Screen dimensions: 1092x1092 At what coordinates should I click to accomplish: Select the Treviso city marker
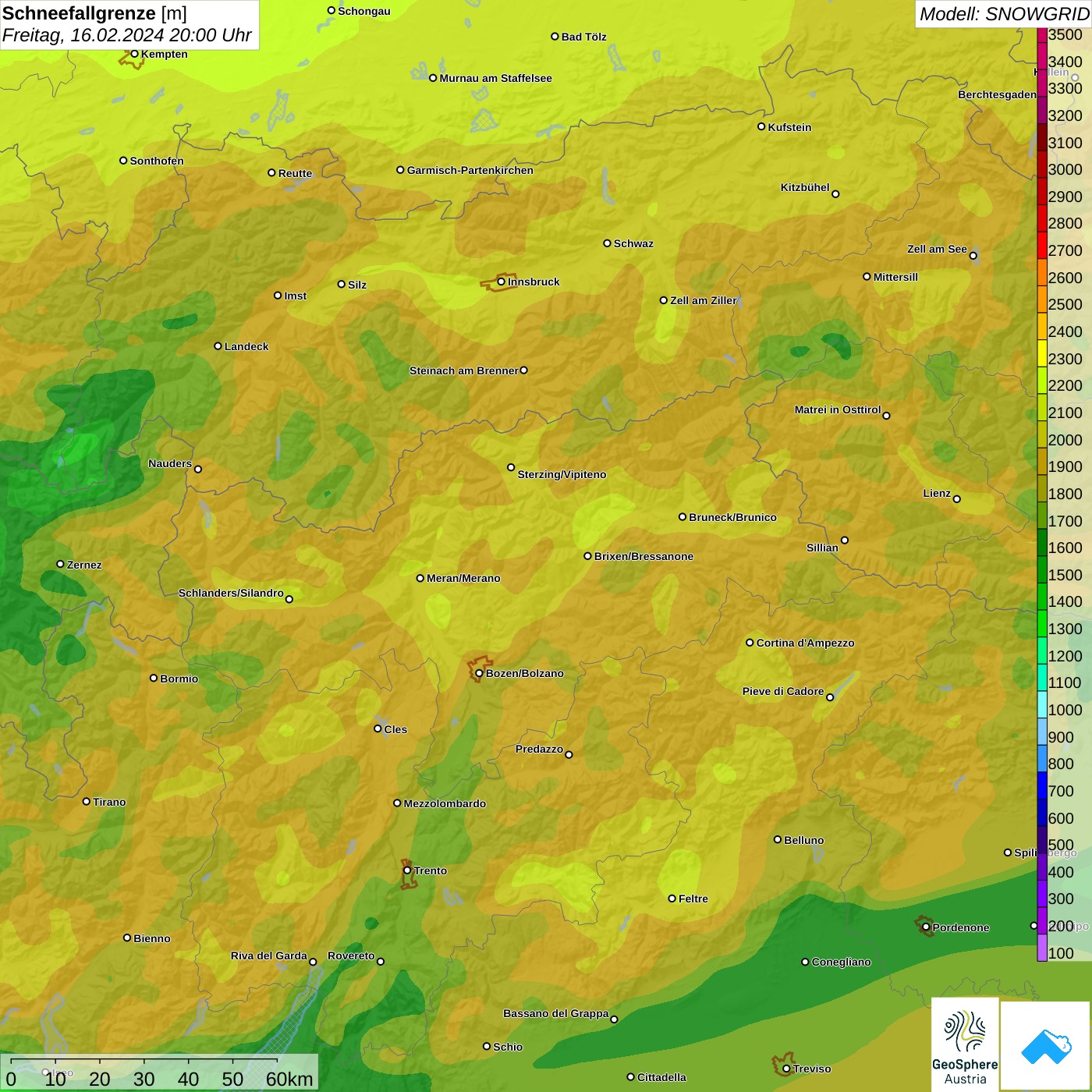pyautogui.click(x=786, y=1069)
